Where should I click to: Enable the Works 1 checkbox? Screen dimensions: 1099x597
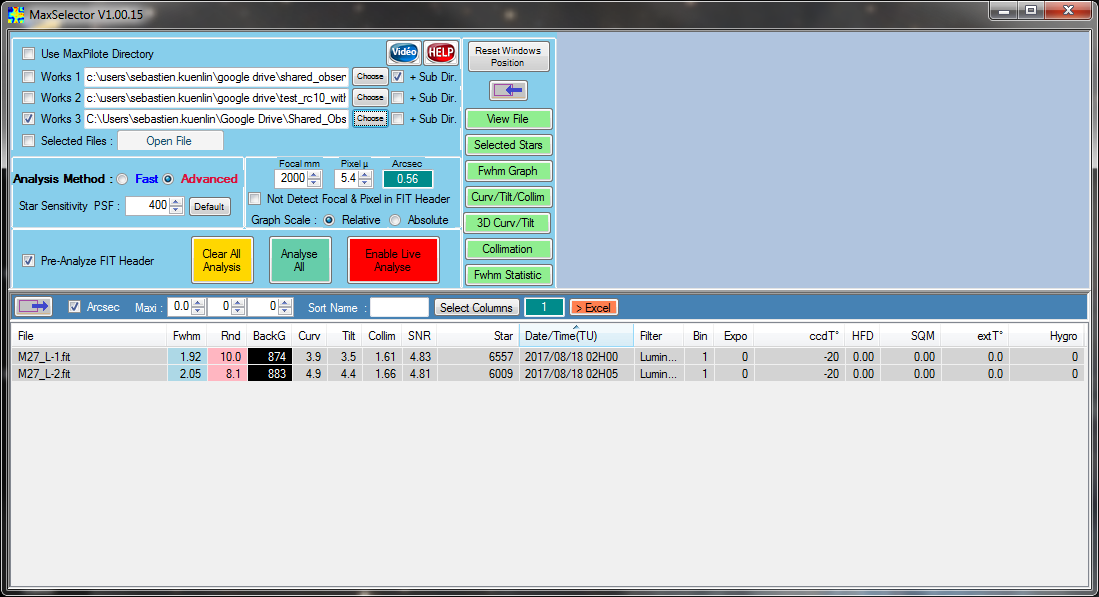point(29,76)
